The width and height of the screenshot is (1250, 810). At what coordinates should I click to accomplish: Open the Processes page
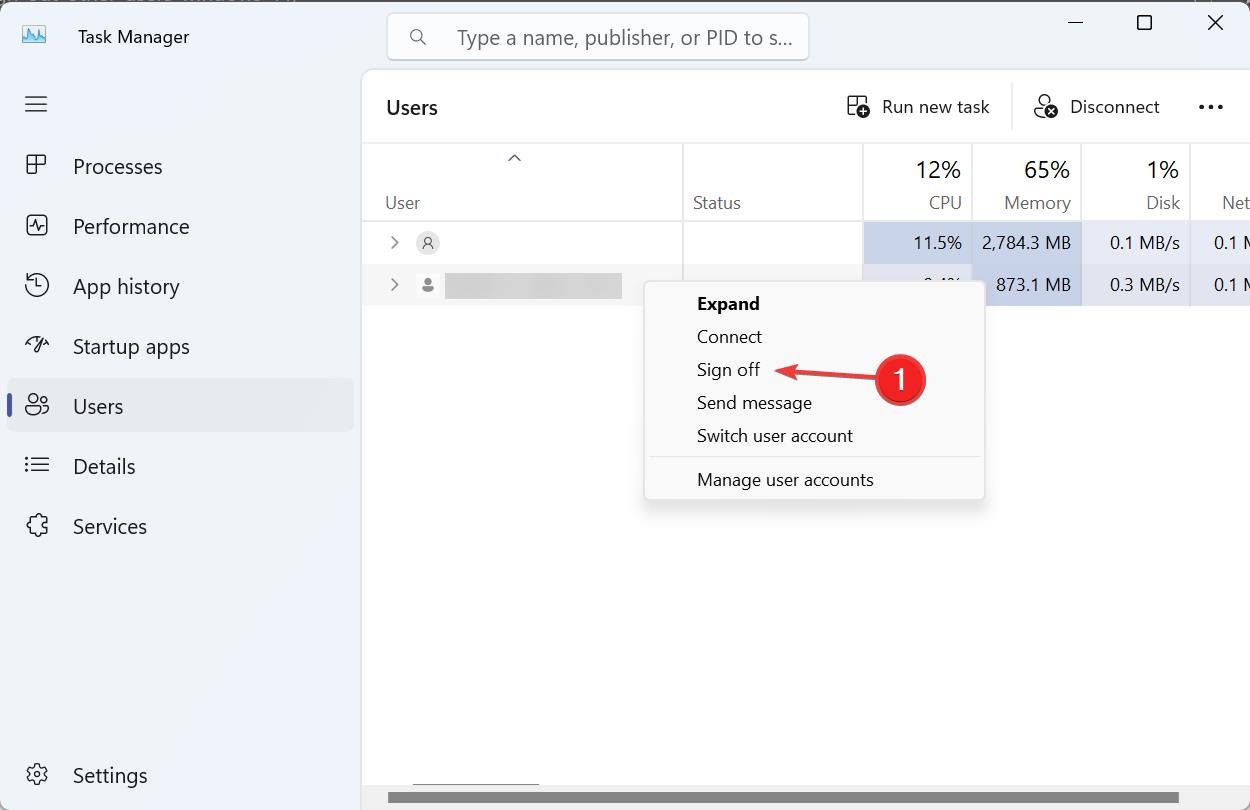coord(180,166)
